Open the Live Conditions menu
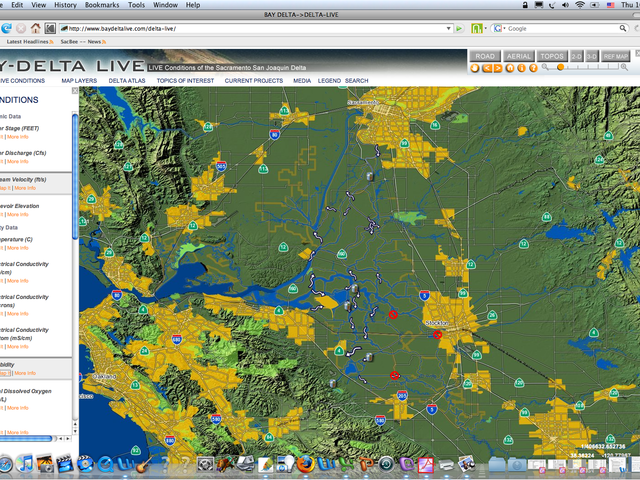This screenshot has width=640, height=480. tap(22, 81)
